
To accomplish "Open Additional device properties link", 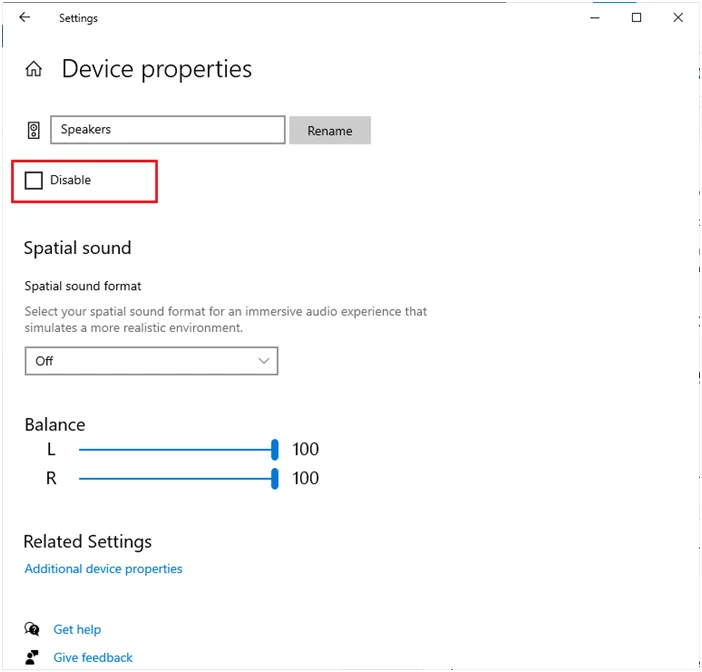I will pyautogui.click(x=103, y=569).
